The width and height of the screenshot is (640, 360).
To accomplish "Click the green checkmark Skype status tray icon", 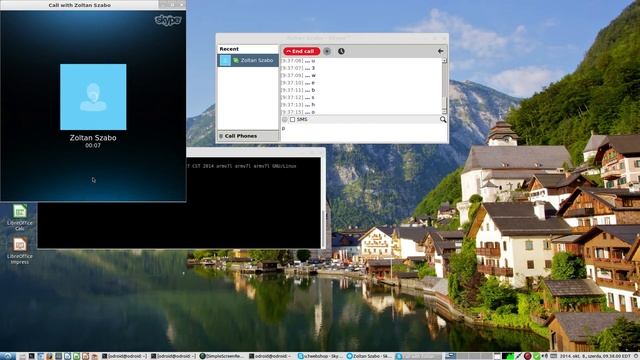I will click(x=536, y=356).
